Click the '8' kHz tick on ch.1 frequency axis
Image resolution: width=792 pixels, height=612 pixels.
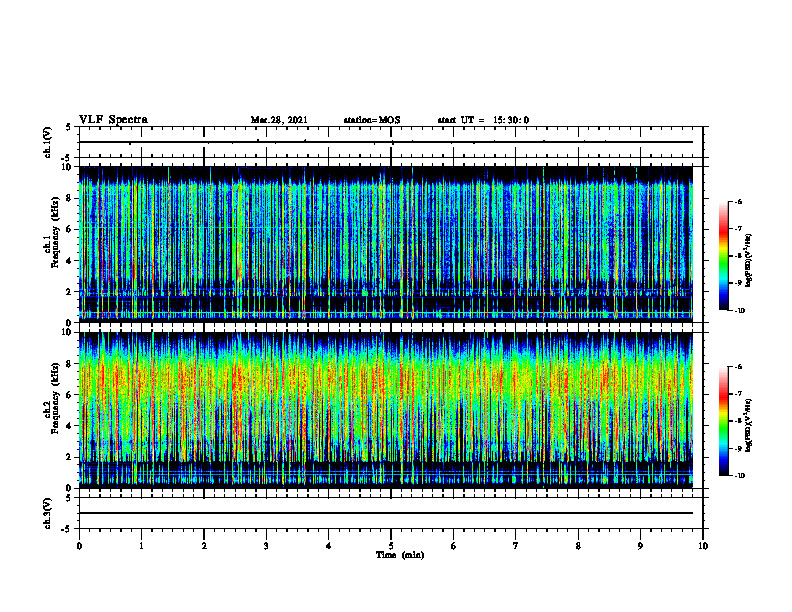70,198
